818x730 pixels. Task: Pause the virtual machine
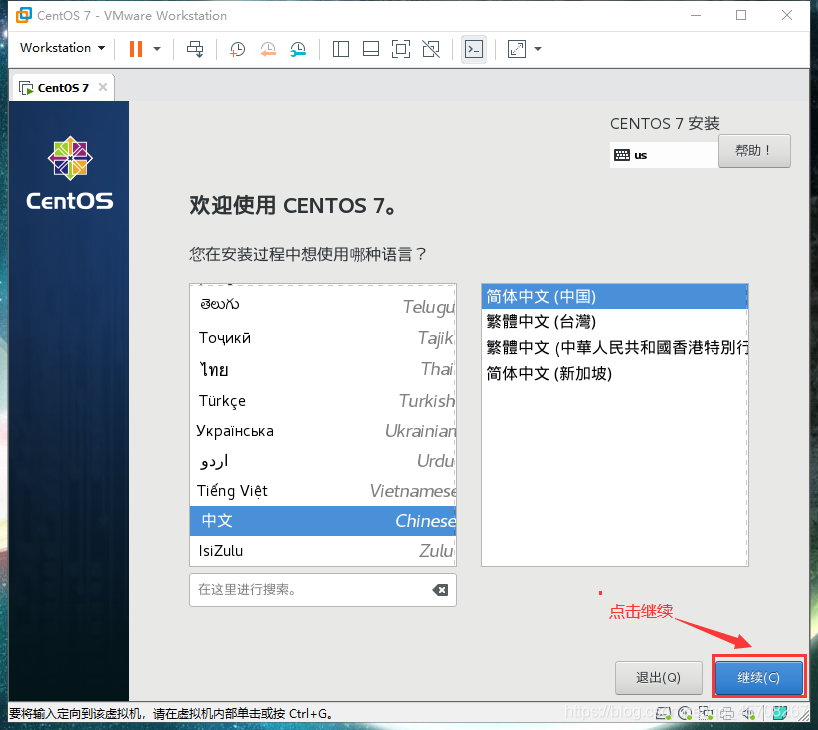click(x=136, y=49)
